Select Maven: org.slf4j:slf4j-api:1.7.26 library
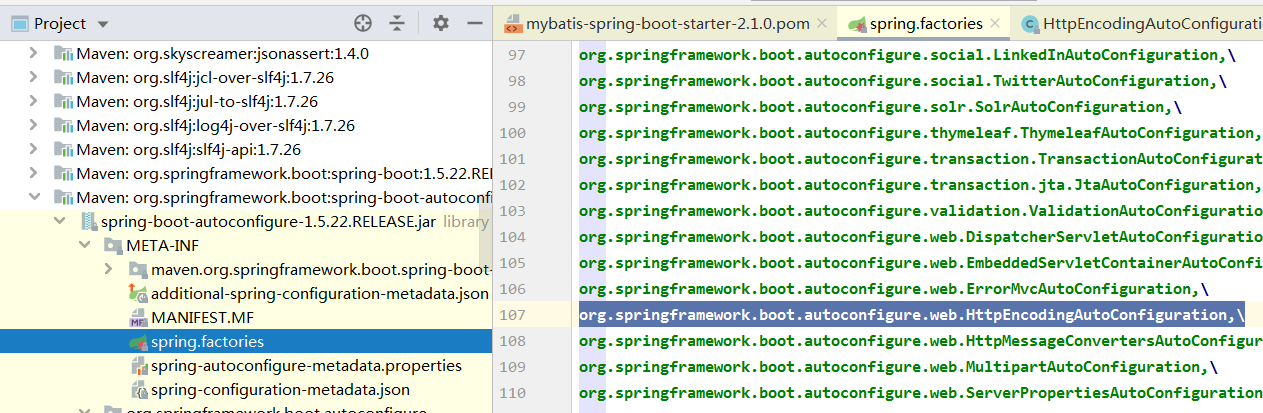This screenshot has height=413, width=1263. tap(189, 150)
